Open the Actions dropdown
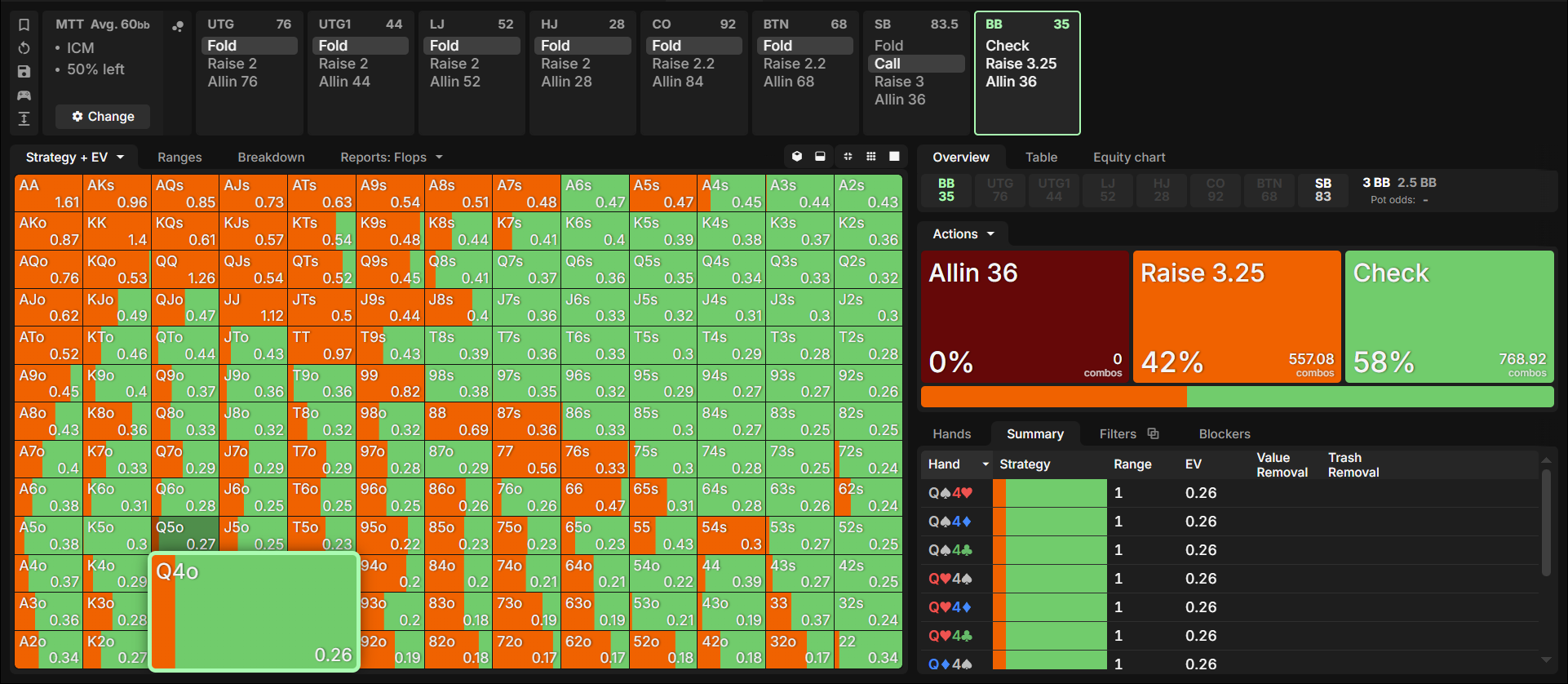This screenshot has width=1568, height=684. coord(963,234)
